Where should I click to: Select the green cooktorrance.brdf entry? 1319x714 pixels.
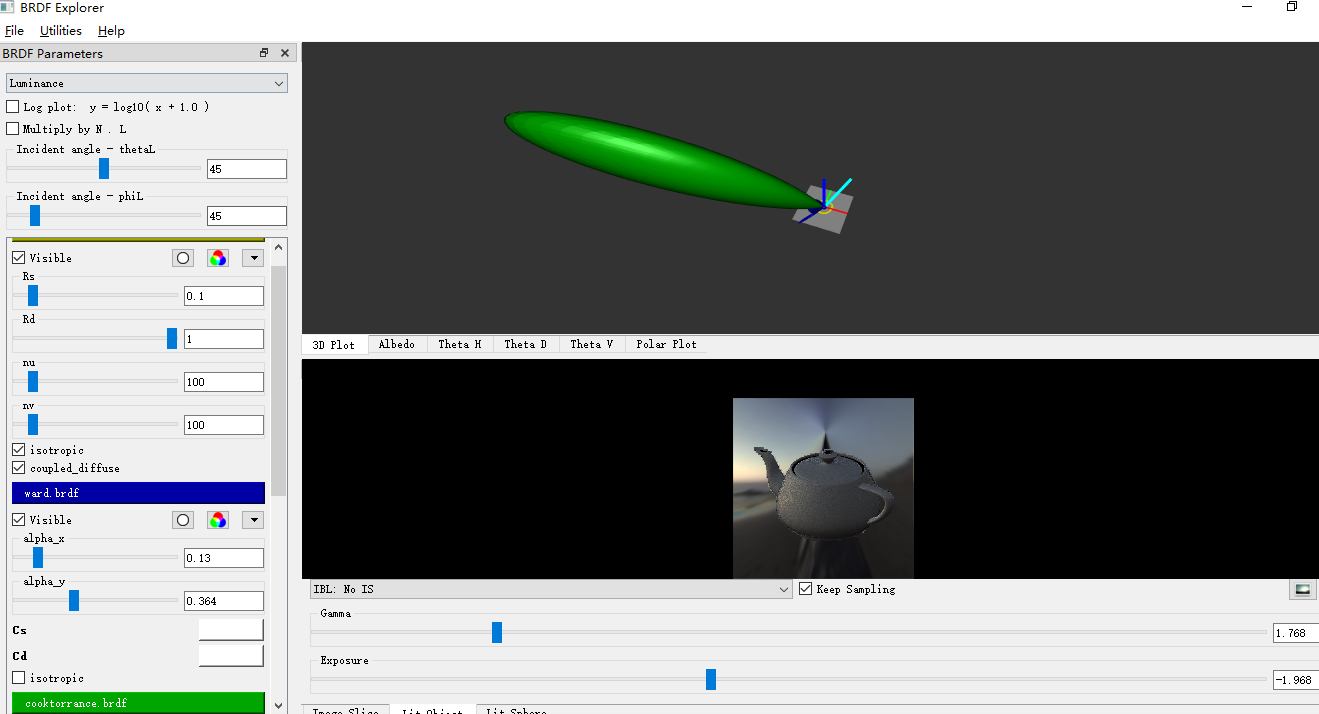pos(138,703)
